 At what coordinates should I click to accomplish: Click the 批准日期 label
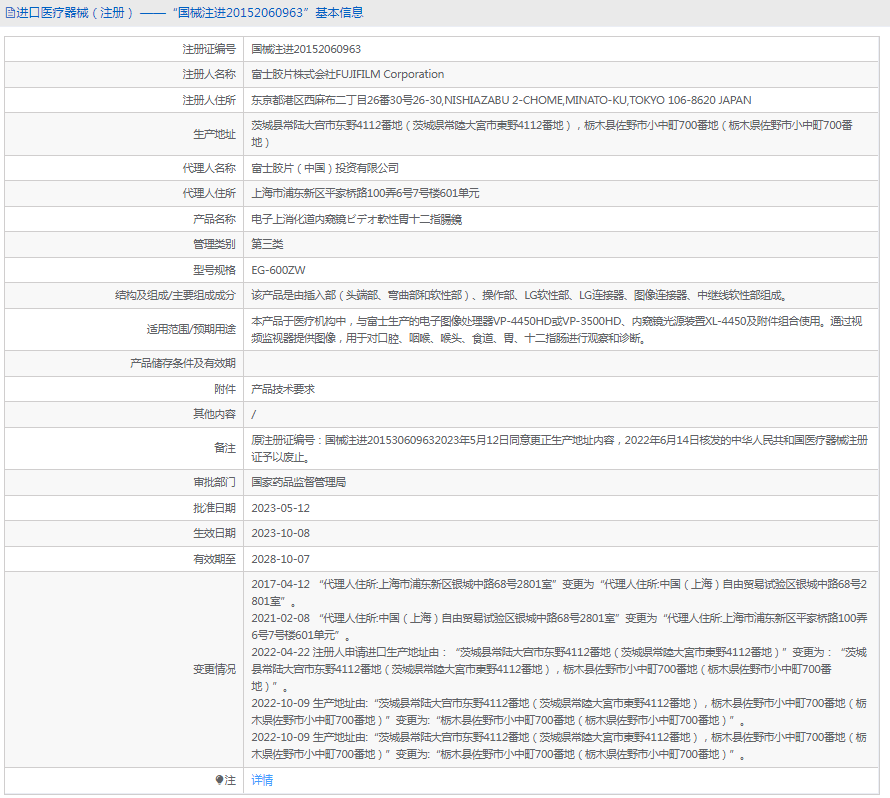214,508
